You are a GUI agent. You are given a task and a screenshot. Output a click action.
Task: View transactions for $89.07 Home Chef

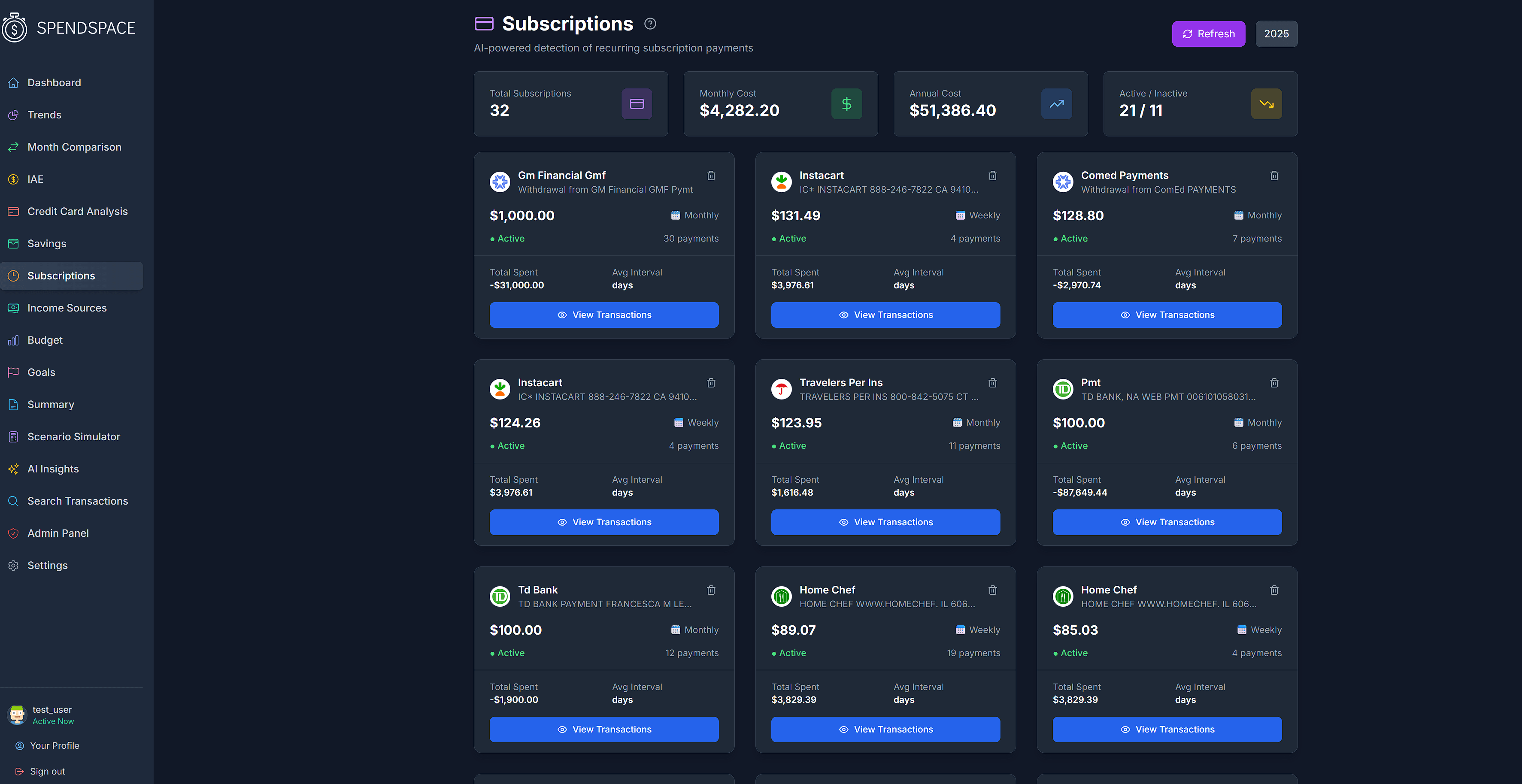click(x=885, y=730)
